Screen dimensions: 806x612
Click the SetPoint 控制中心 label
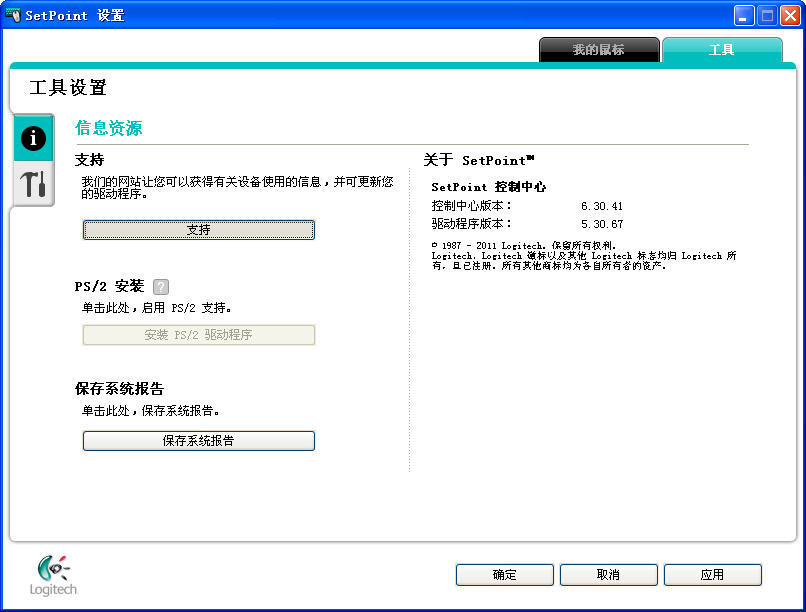[488, 187]
